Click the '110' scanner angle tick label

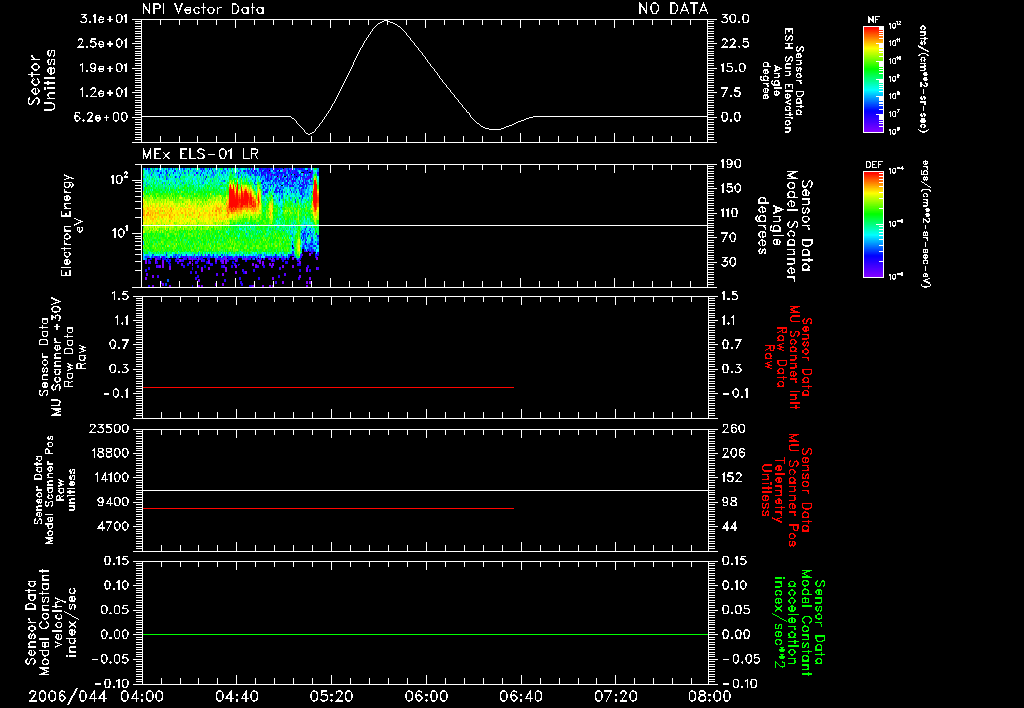click(731, 213)
